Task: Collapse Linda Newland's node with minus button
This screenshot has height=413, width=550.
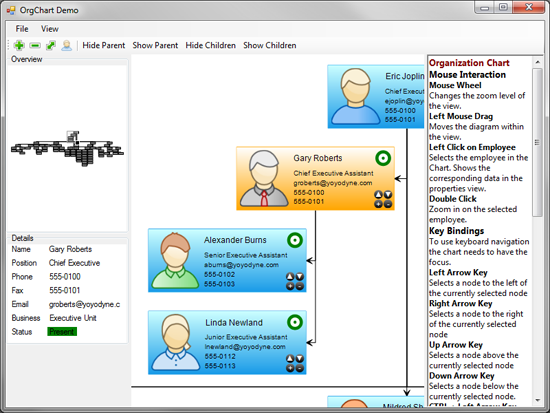Action: pyautogui.click(x=300, y=368)
